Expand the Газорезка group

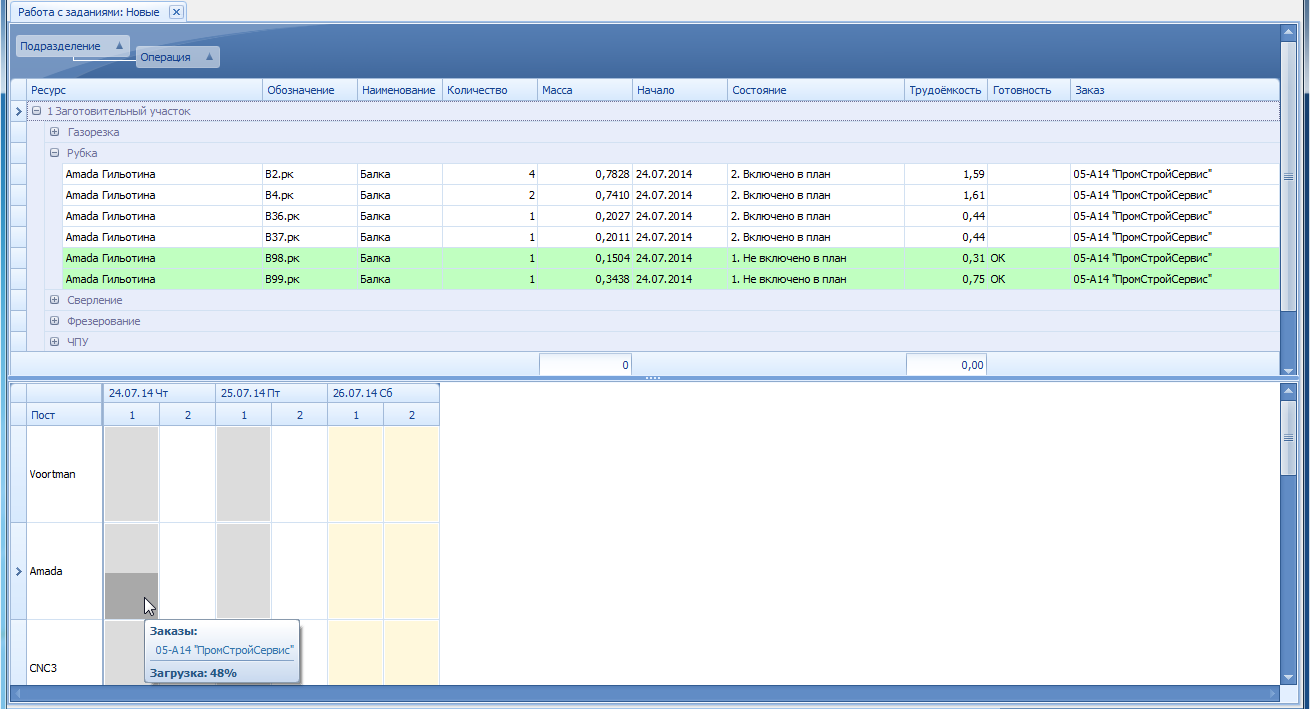pyautogui.click(x=54, y=132)
